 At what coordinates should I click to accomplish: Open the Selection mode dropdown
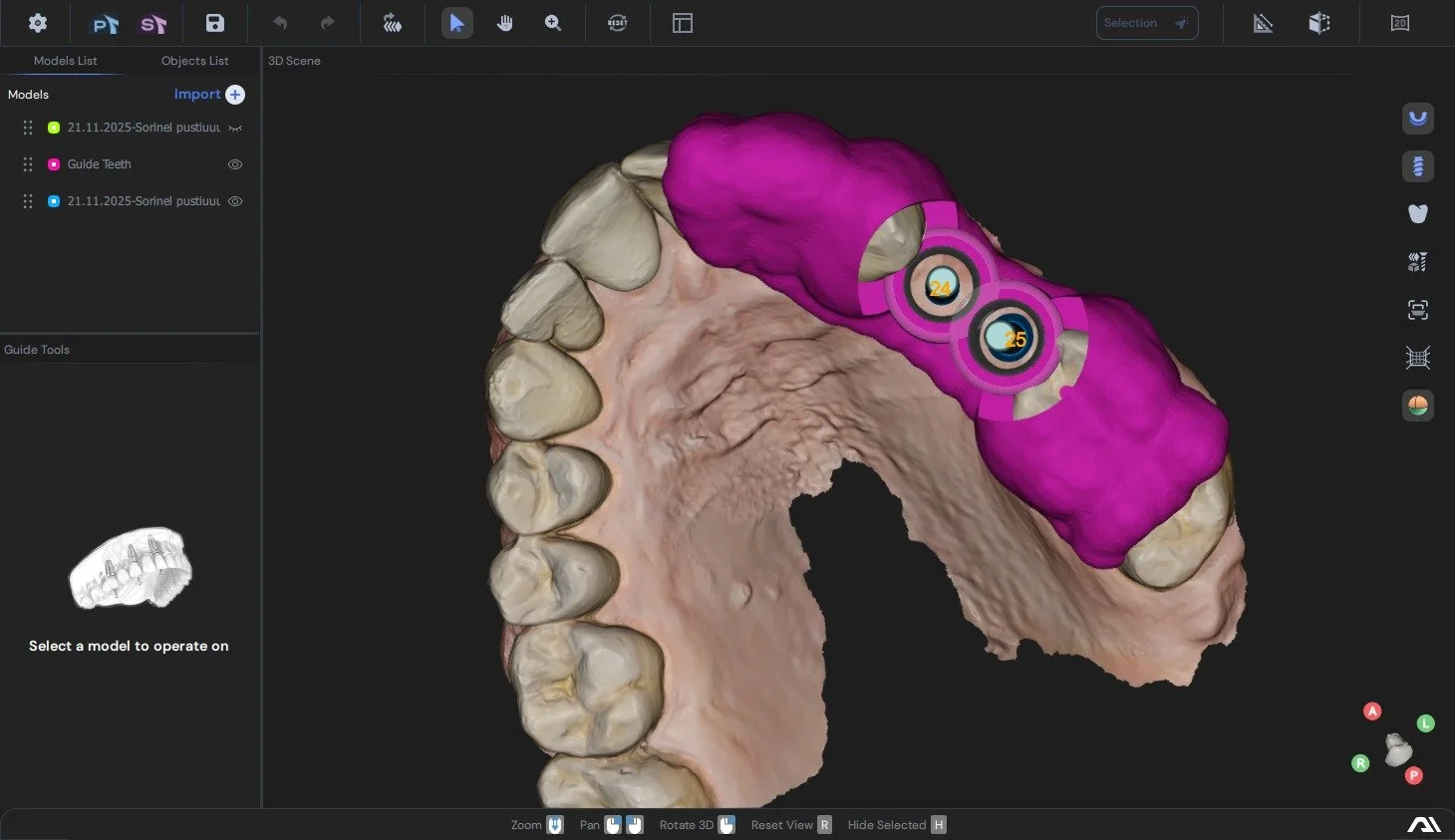tap(1147, 22)
